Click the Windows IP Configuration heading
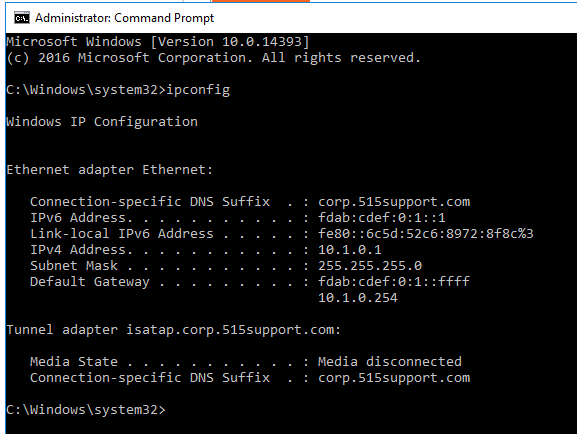 [102, 121]
